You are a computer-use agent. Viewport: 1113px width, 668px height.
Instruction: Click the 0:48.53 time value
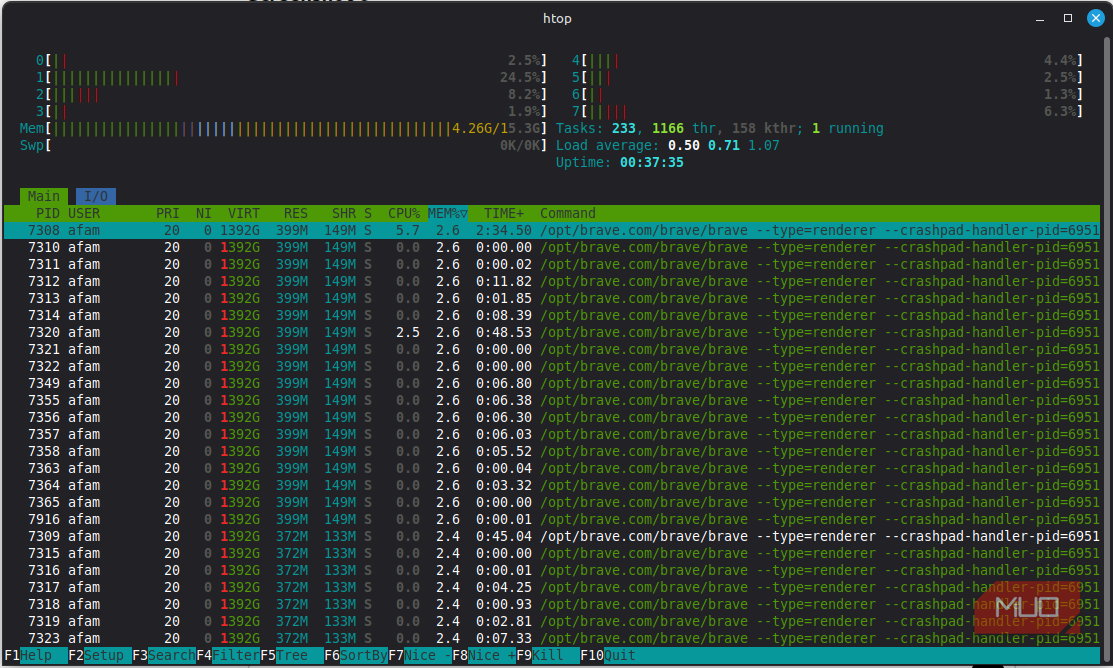click(504, 332)
